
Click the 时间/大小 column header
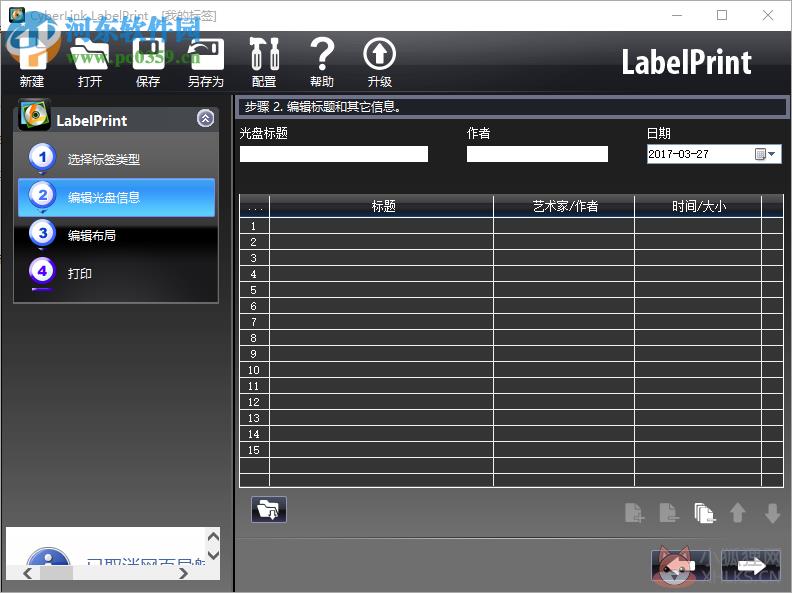point(698,206)
